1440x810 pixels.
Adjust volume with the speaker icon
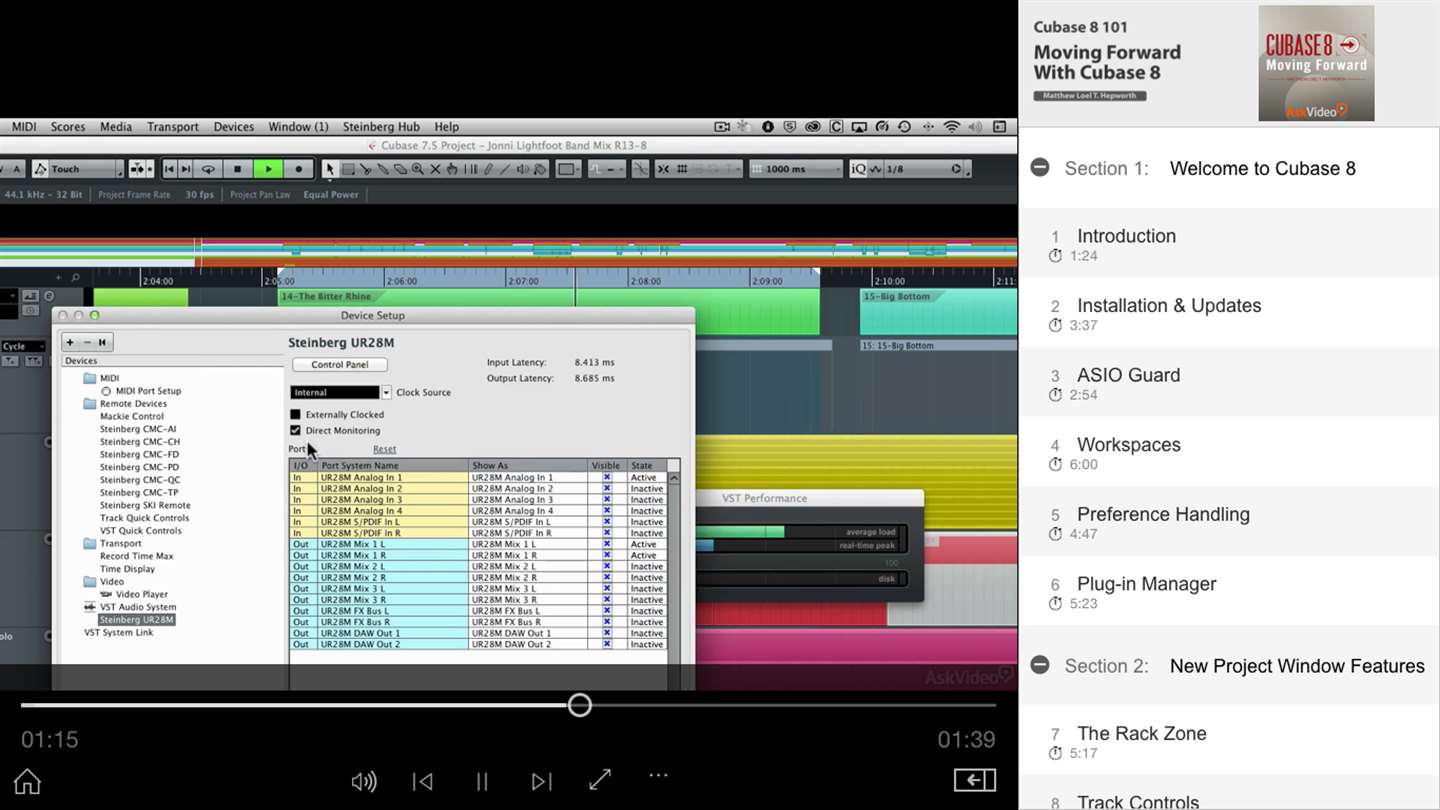coord(364,781)
